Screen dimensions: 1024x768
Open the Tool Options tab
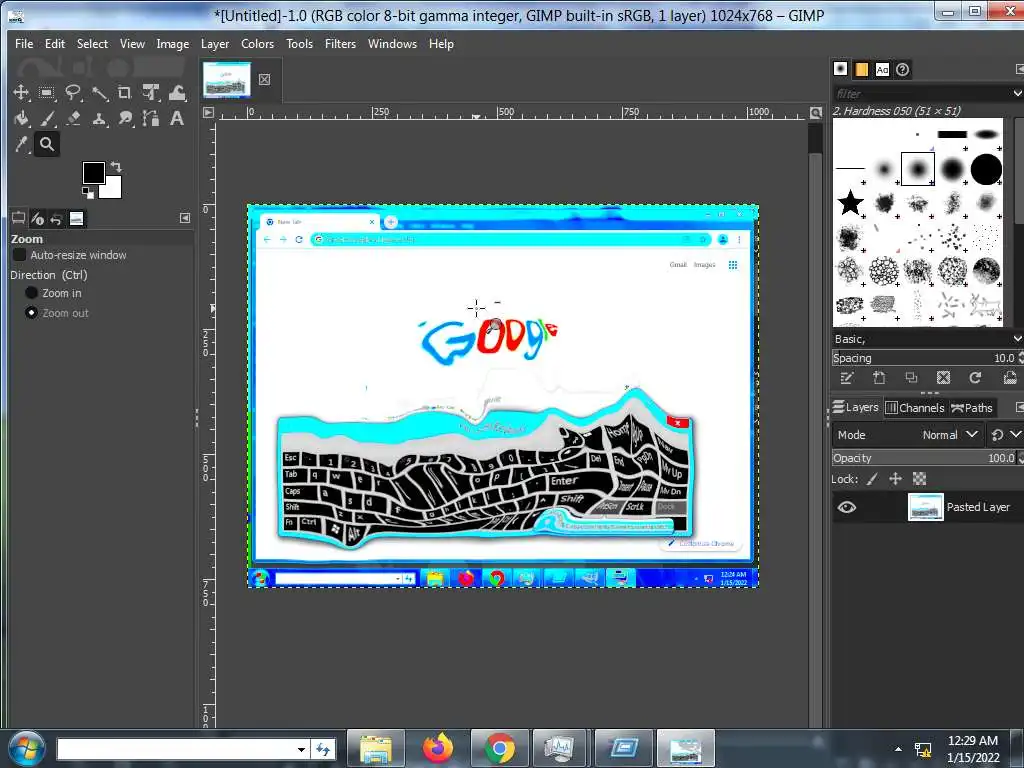(x=18, y=218)
